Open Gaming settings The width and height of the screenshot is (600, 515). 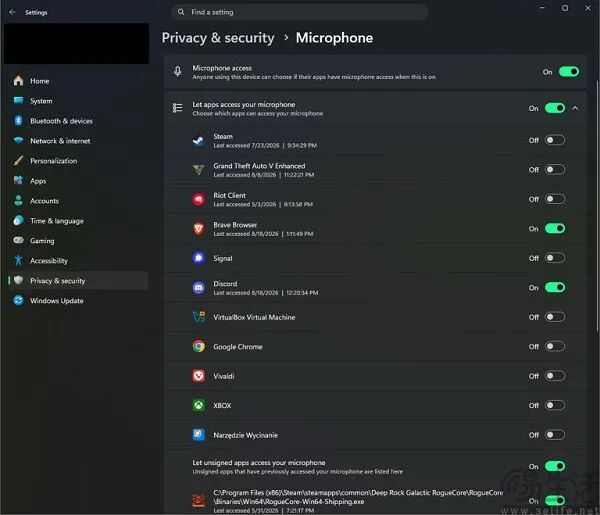(78, 240)
